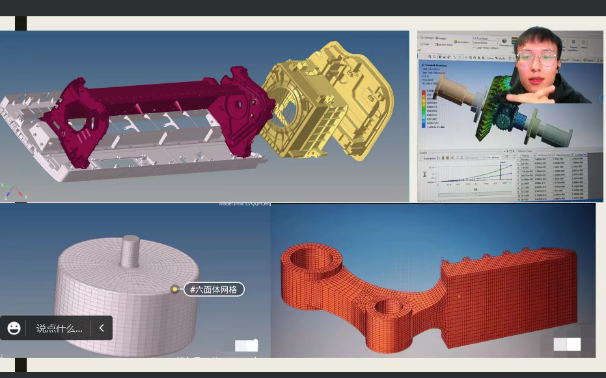Select the rainbow contour icon in the ANSYS ribbon
This screenshot has width=606, height=378.
pyautogui.click(x=513, y=41)
